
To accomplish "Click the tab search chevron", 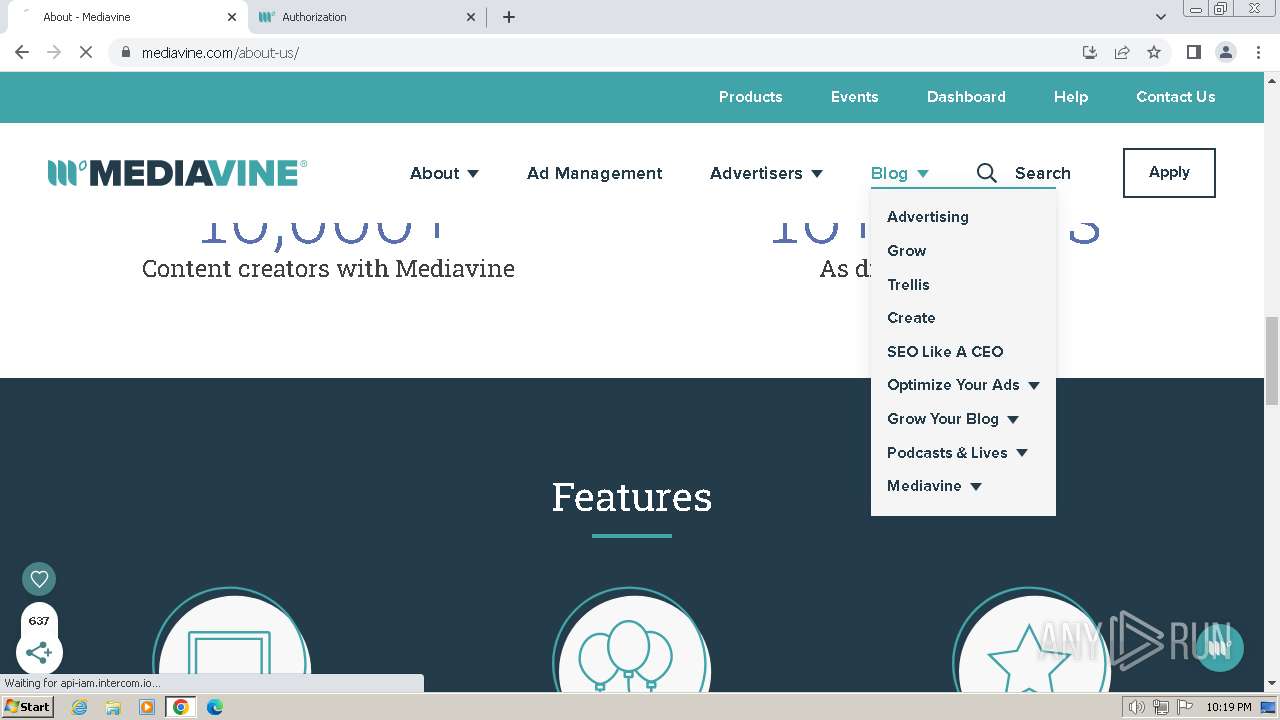I will pyautogui.click(x=1160, y=17).
